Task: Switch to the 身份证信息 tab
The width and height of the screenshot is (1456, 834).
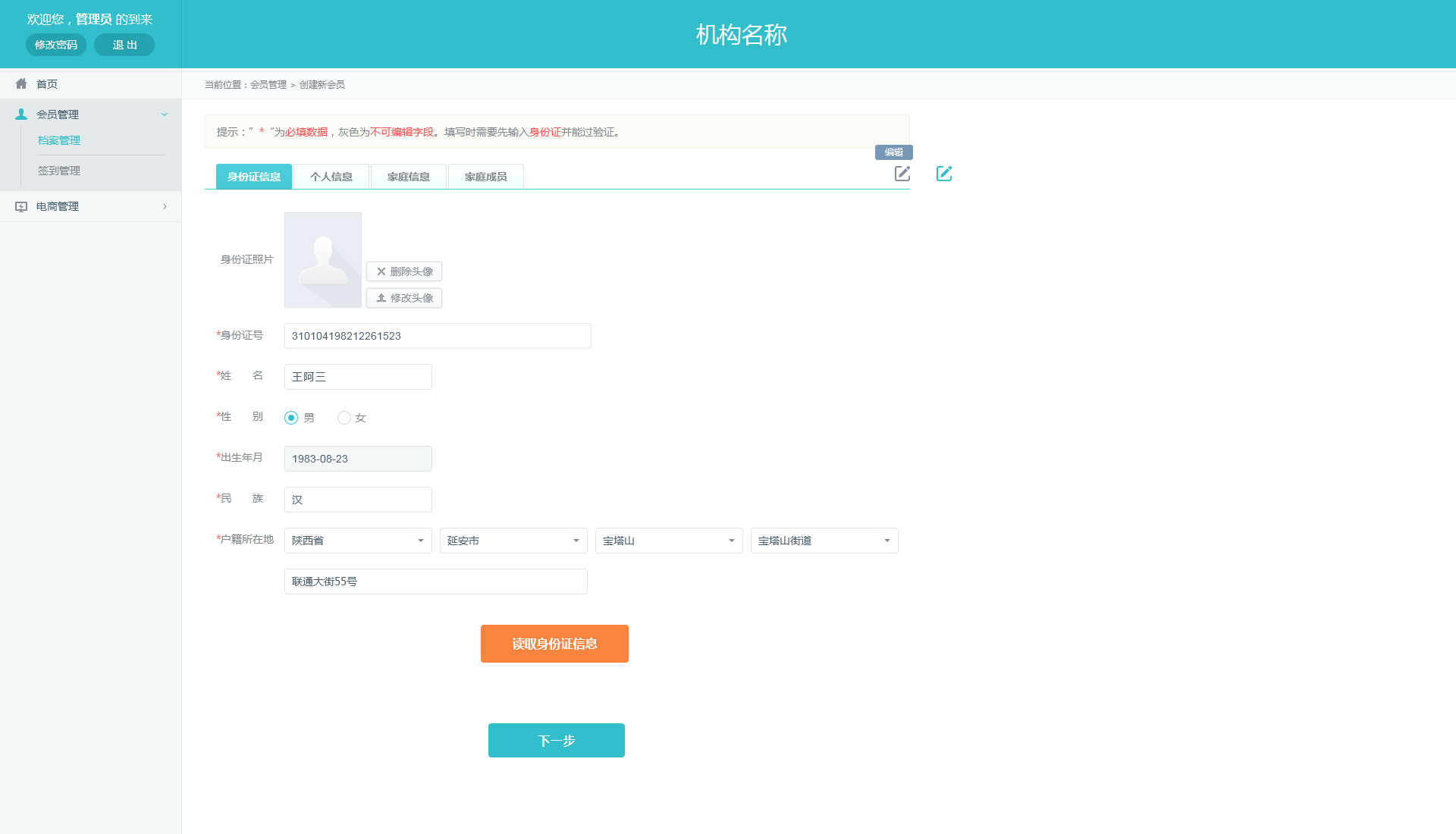Action: click(x=254, y=177)
